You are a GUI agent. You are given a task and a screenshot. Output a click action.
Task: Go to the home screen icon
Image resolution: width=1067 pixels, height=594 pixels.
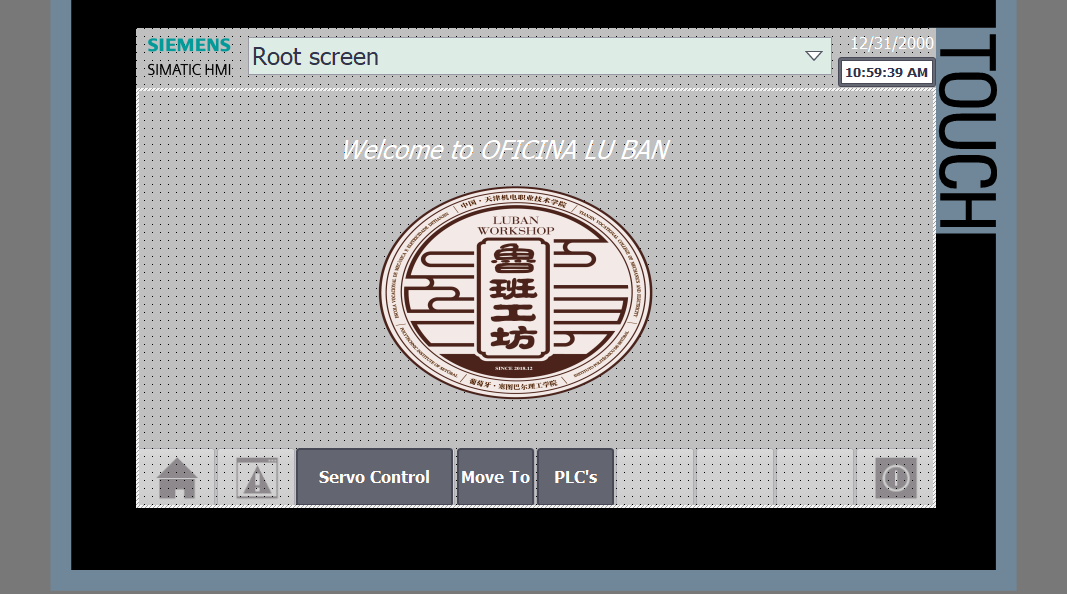click(x=177, y=478)
